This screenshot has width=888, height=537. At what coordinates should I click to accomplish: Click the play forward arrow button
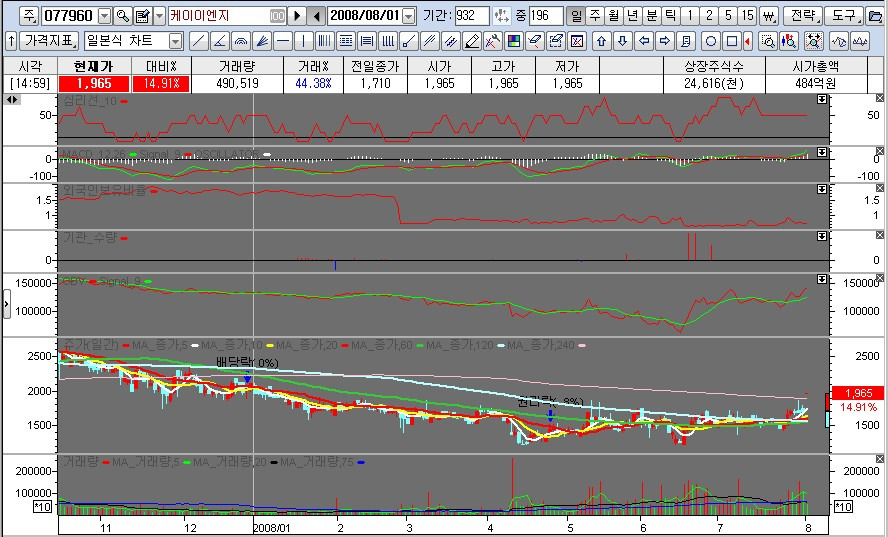tap(297, 16)
